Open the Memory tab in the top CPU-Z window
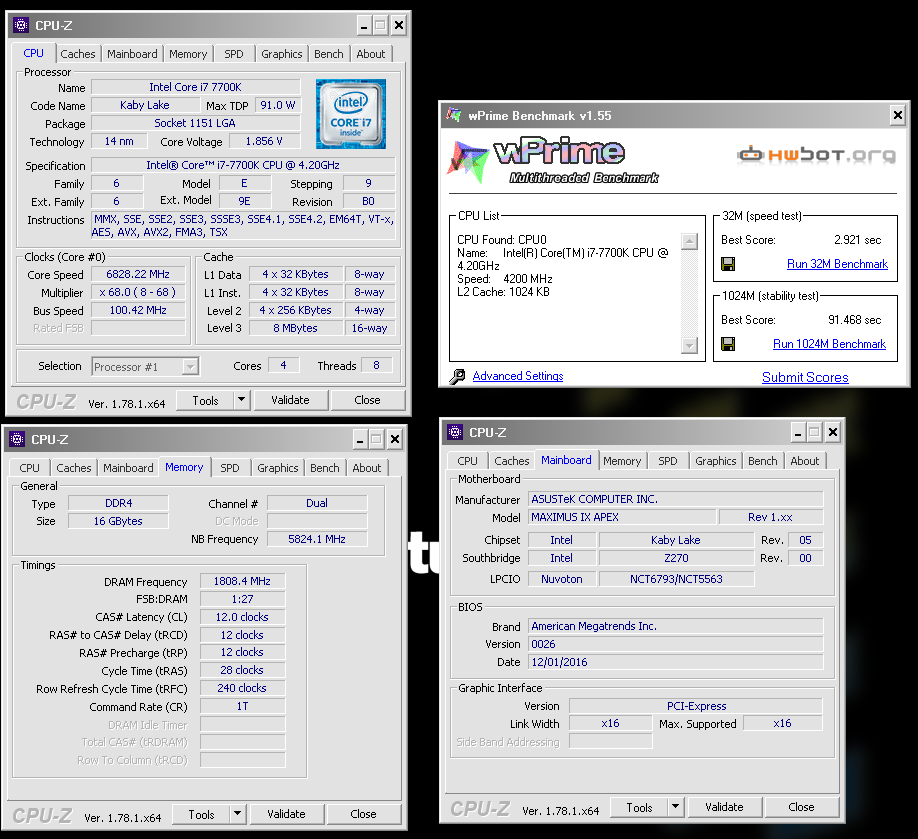 (188, 54)
